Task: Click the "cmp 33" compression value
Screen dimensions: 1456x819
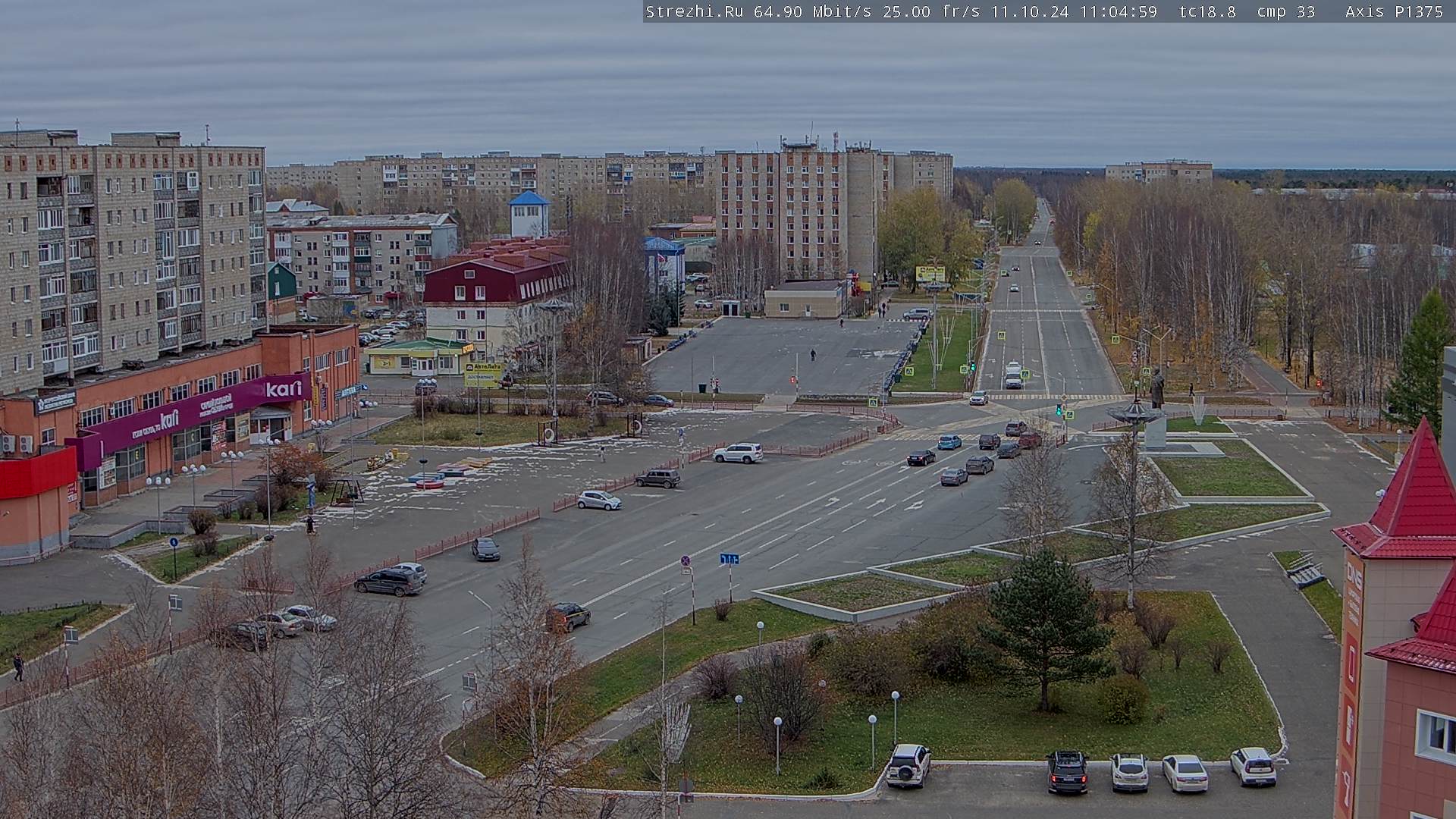Action: pos(1286,11)
